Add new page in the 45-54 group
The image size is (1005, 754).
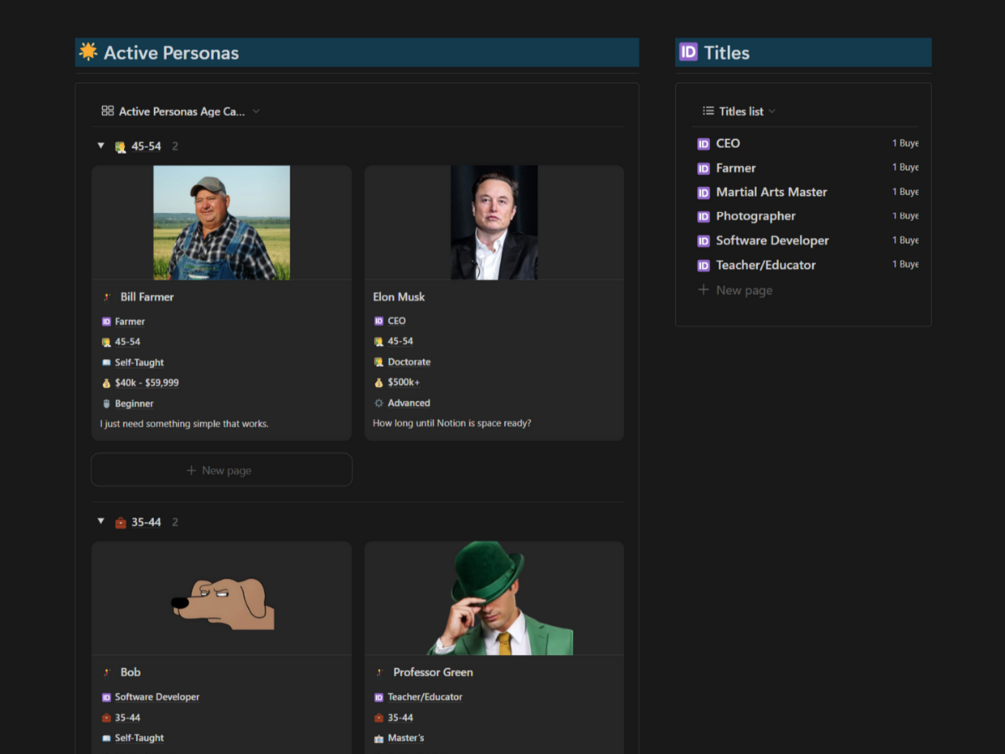(222, 470)
